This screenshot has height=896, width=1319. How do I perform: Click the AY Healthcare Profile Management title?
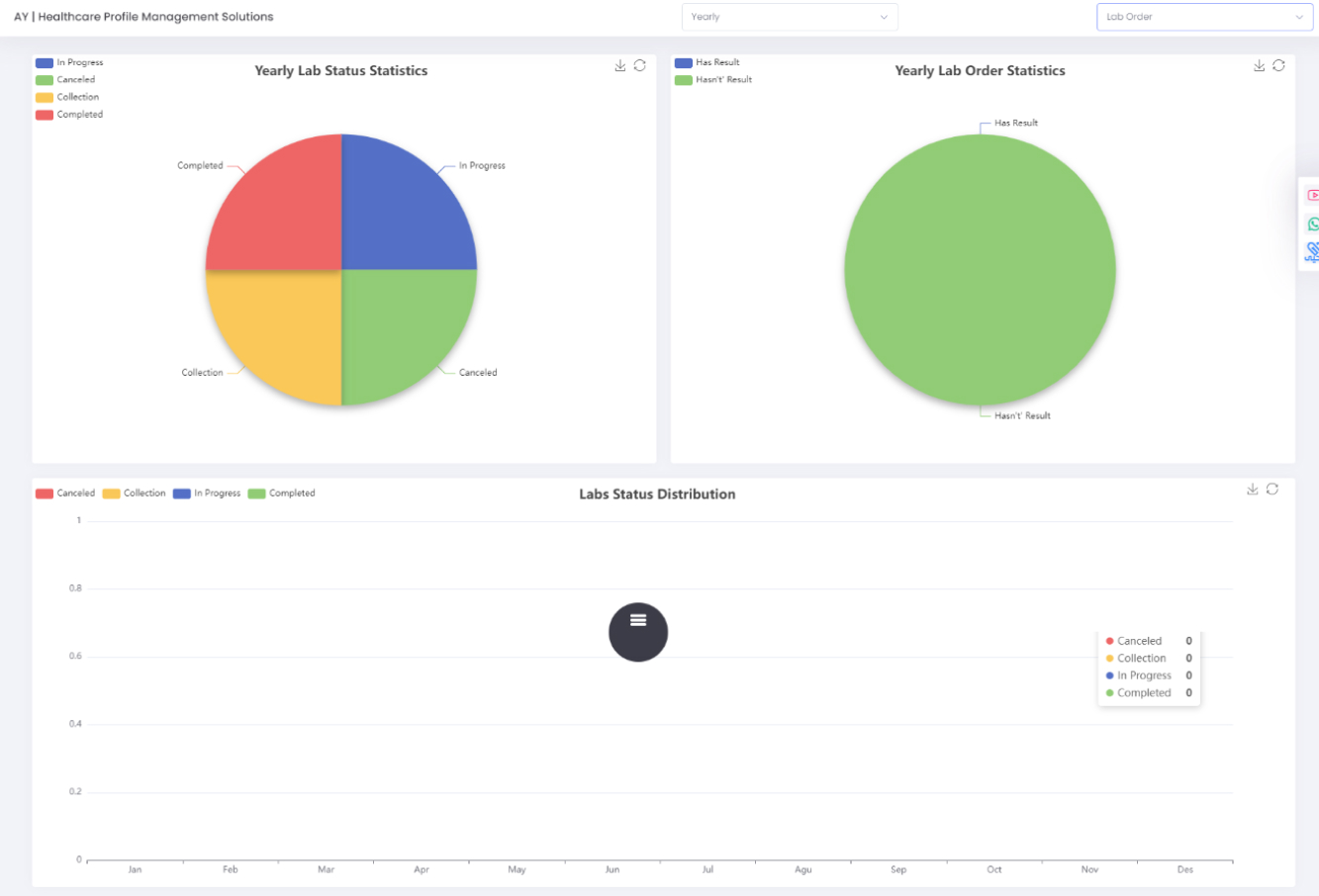click(143, 17)
